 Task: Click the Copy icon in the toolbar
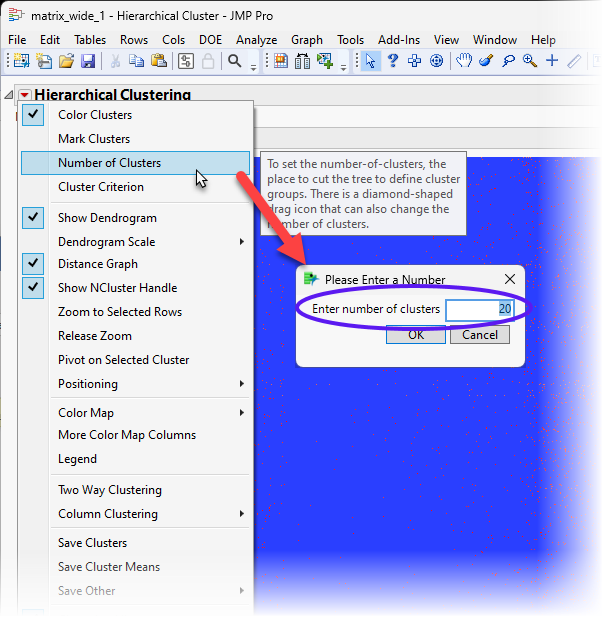pyautogui.click(x=137, y=61)
